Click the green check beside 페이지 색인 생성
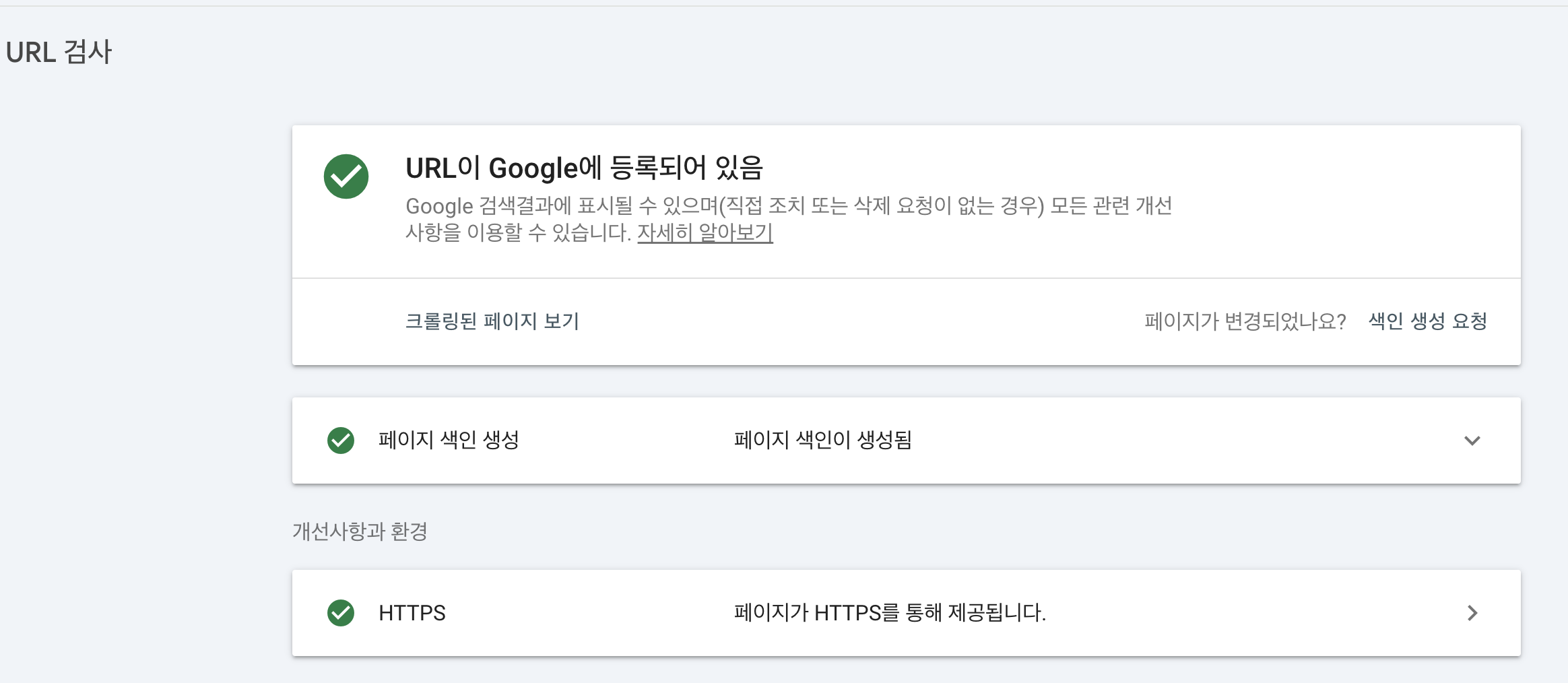This screenshot has width=1568, height=683. (x=341, y=441)
